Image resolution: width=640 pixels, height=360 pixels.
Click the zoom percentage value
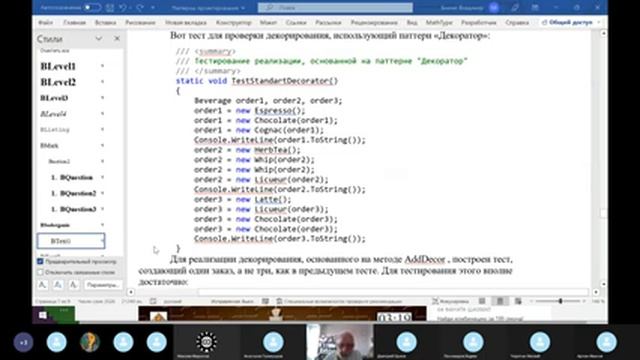tap(598, 301)
